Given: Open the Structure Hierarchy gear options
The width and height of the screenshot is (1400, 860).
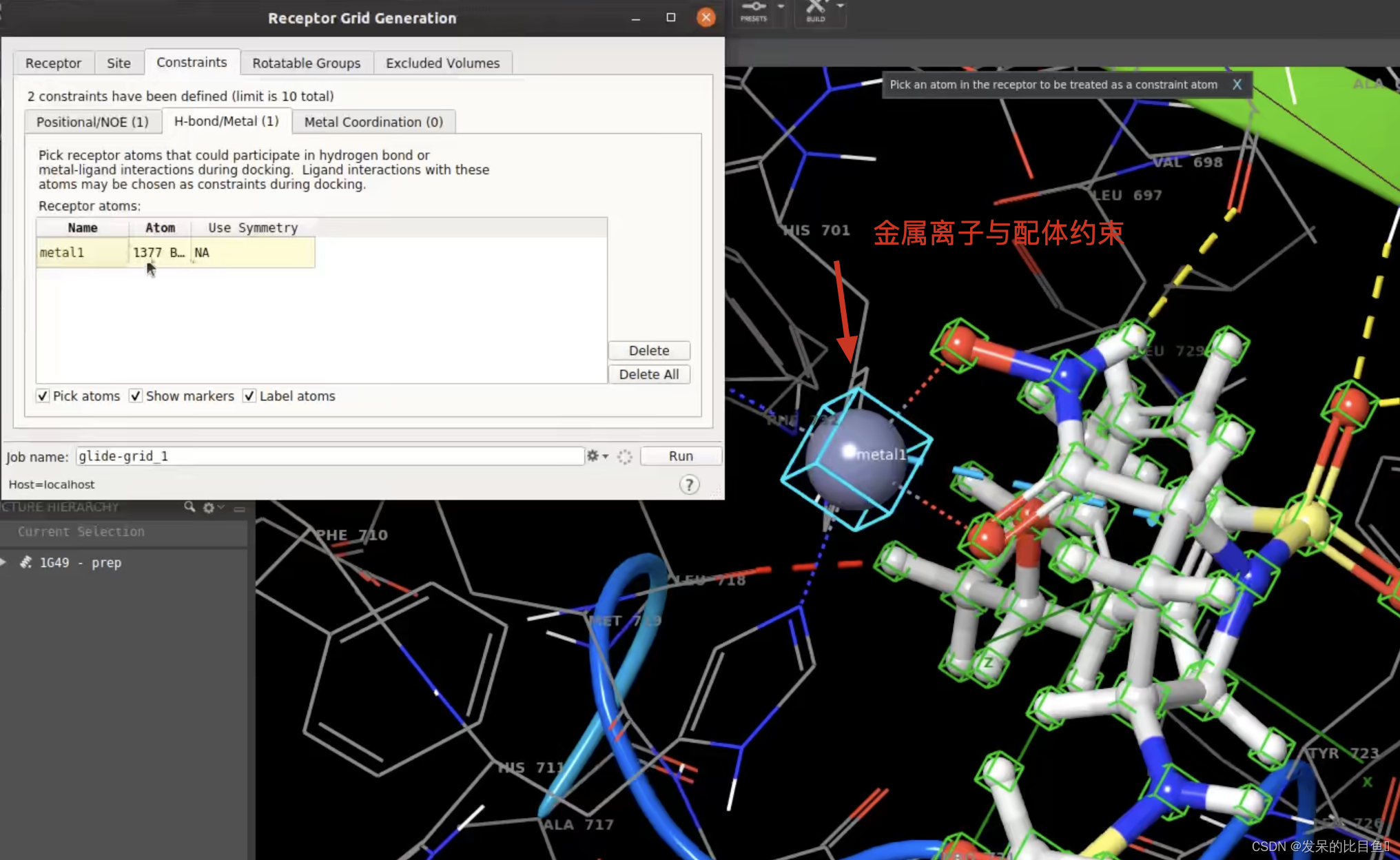Looking at the screenshot, I should 209,508.
